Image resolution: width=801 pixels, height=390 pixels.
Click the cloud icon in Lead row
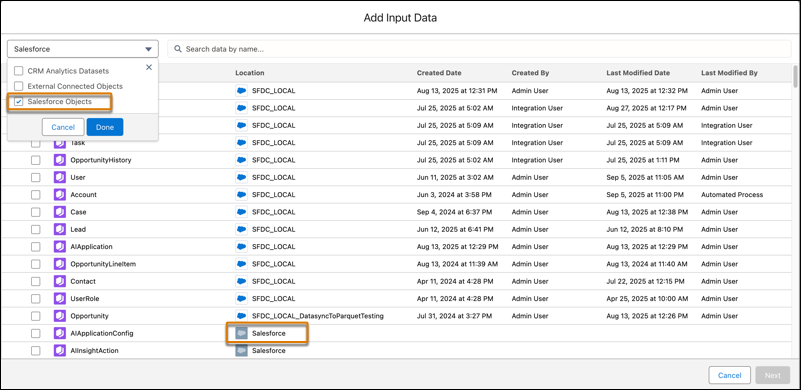[x=241, y=229]
